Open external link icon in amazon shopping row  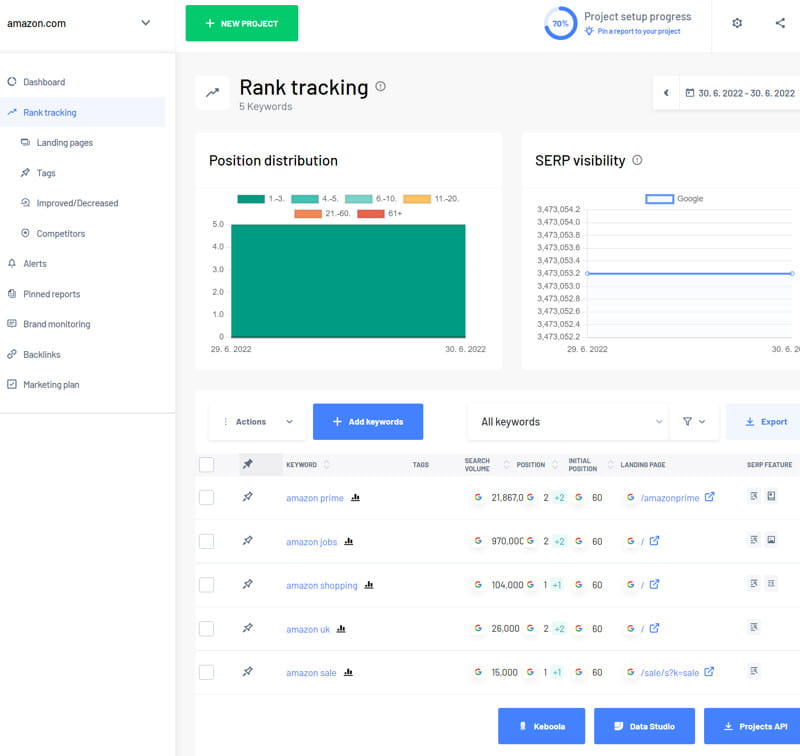(x=655, y=585)
